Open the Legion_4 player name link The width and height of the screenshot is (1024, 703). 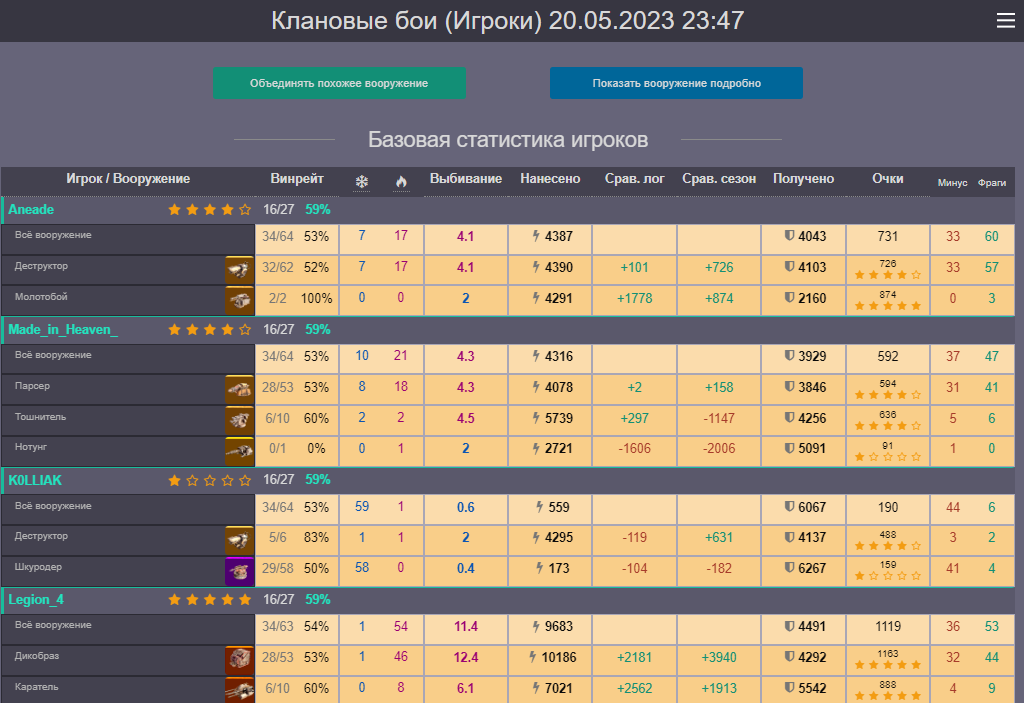[x=37, y=600]
